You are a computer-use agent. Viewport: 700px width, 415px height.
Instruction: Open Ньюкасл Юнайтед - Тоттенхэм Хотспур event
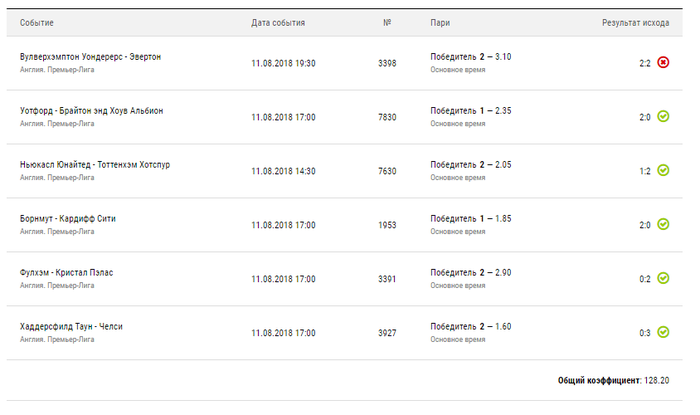coord(95,165)
